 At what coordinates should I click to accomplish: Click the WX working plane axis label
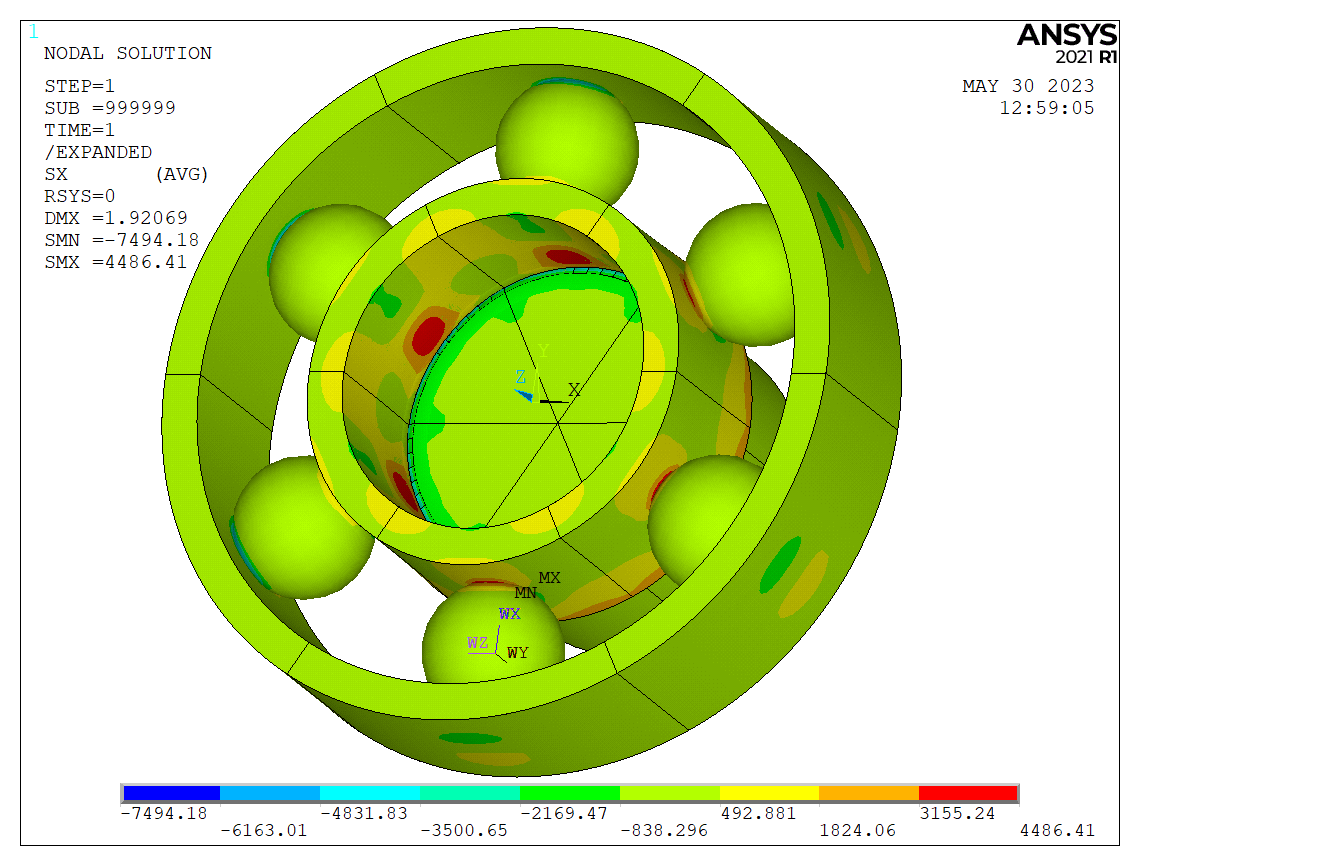pos(509,614)
